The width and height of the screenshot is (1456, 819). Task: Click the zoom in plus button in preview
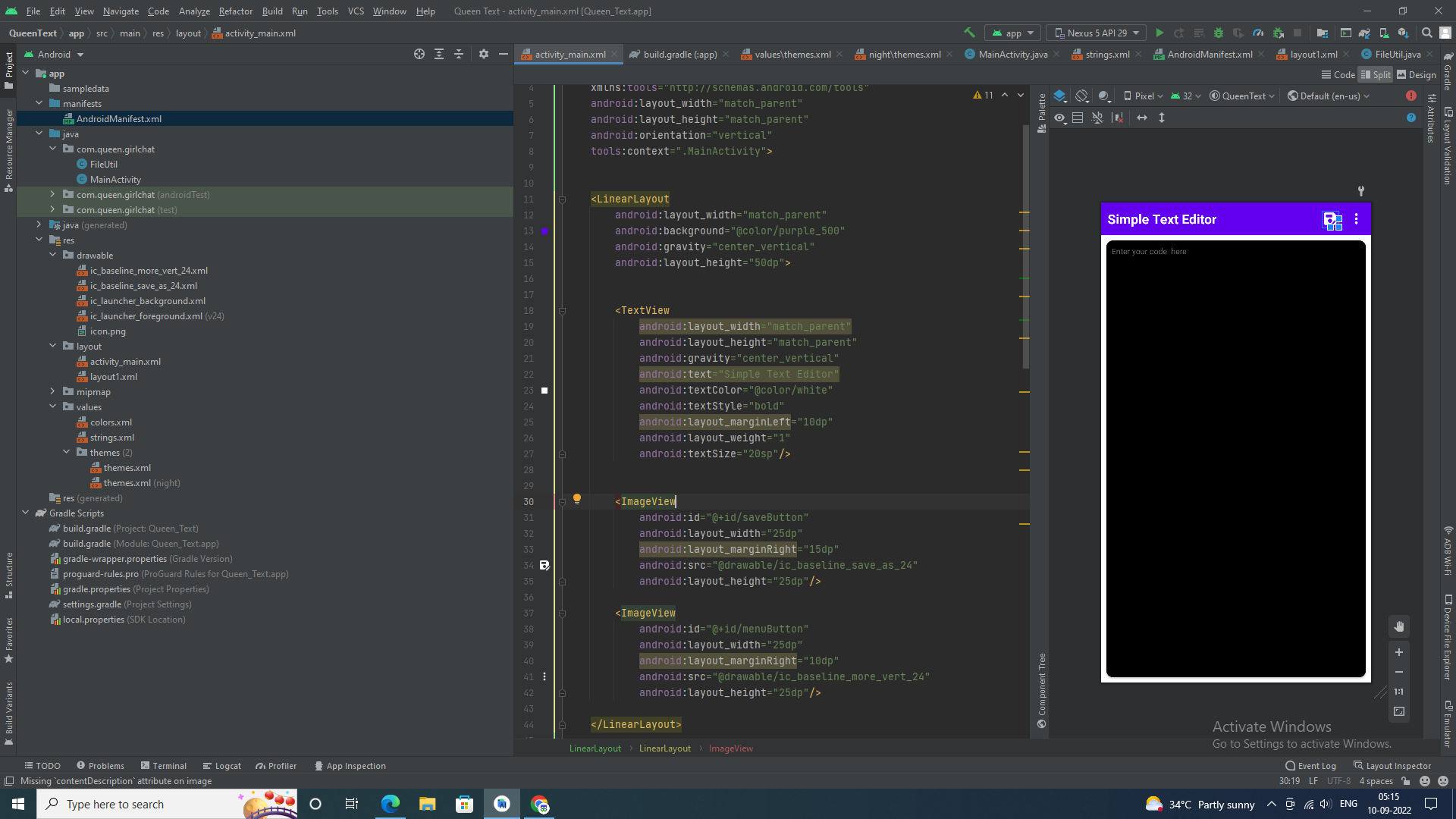pyautogui.click(x=1399, y=652)
